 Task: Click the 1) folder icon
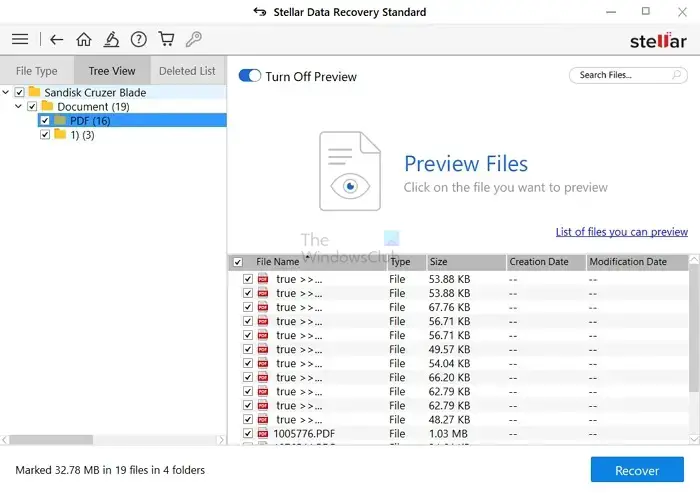tap(60, 134)
